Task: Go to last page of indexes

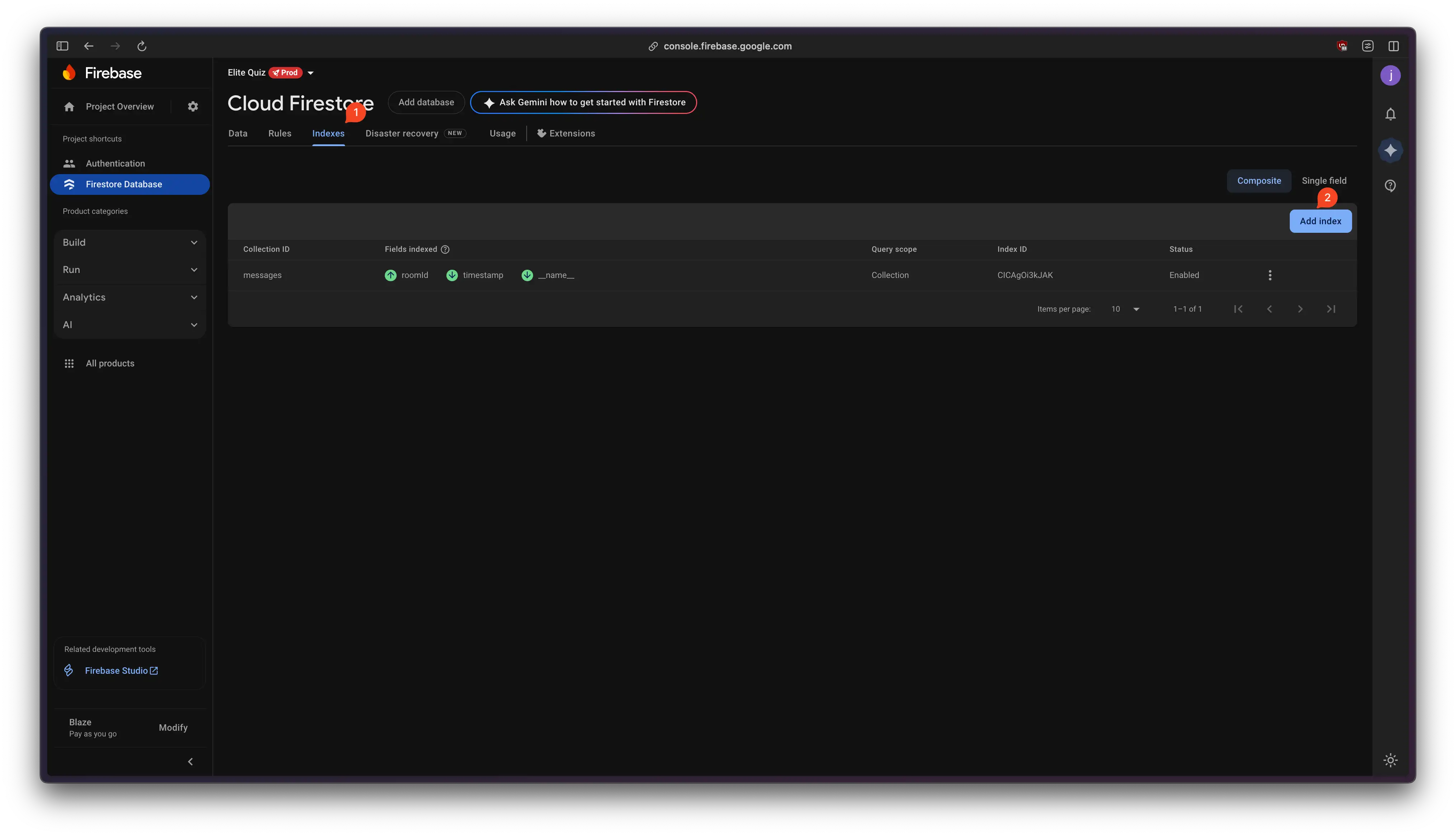Action: click(1330, 309)
